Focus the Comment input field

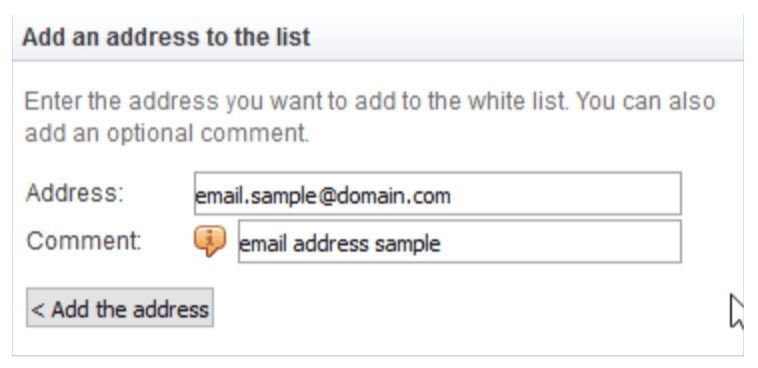click(x=460, y=241)
